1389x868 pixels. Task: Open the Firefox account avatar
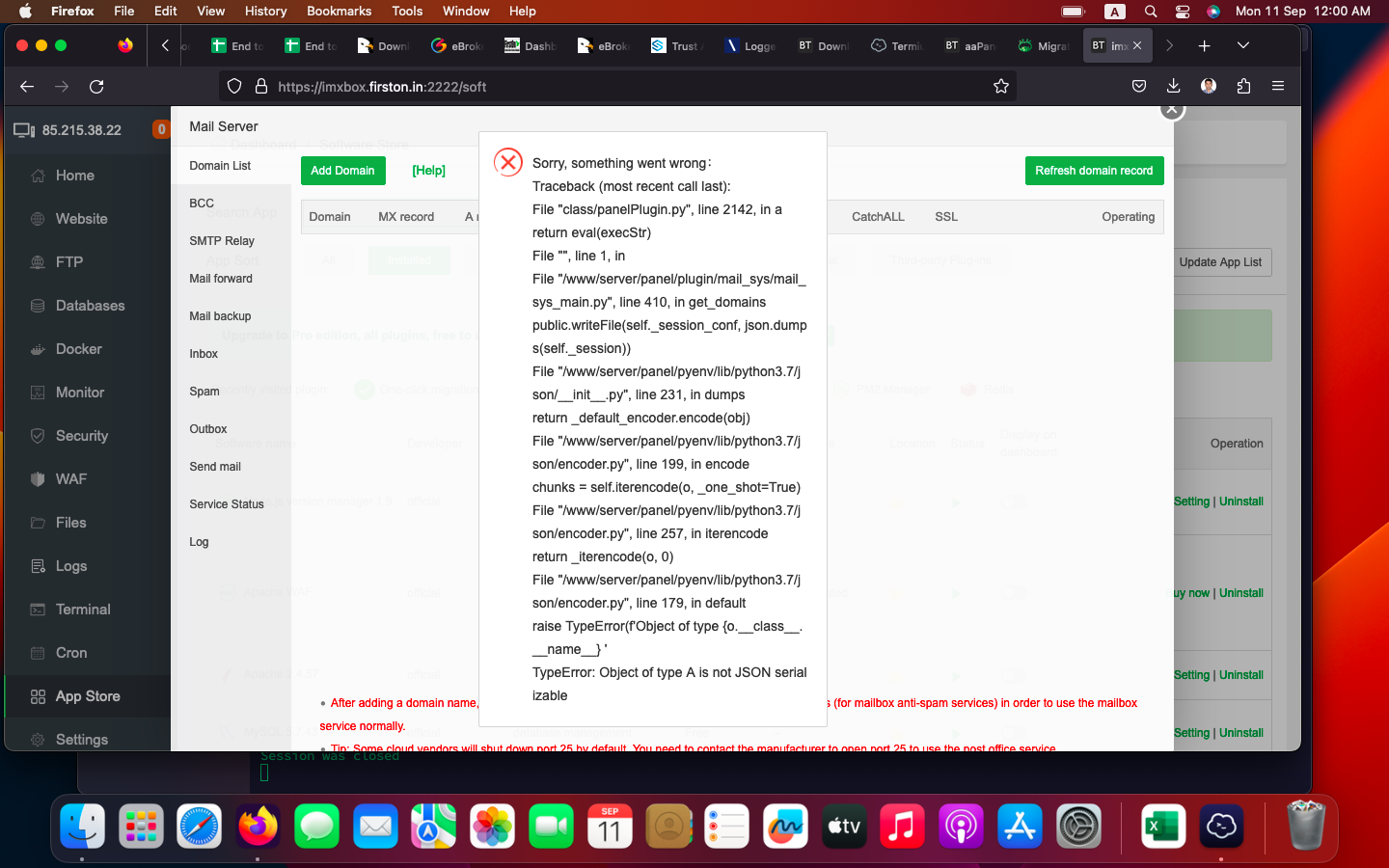tap(1209, 87)
